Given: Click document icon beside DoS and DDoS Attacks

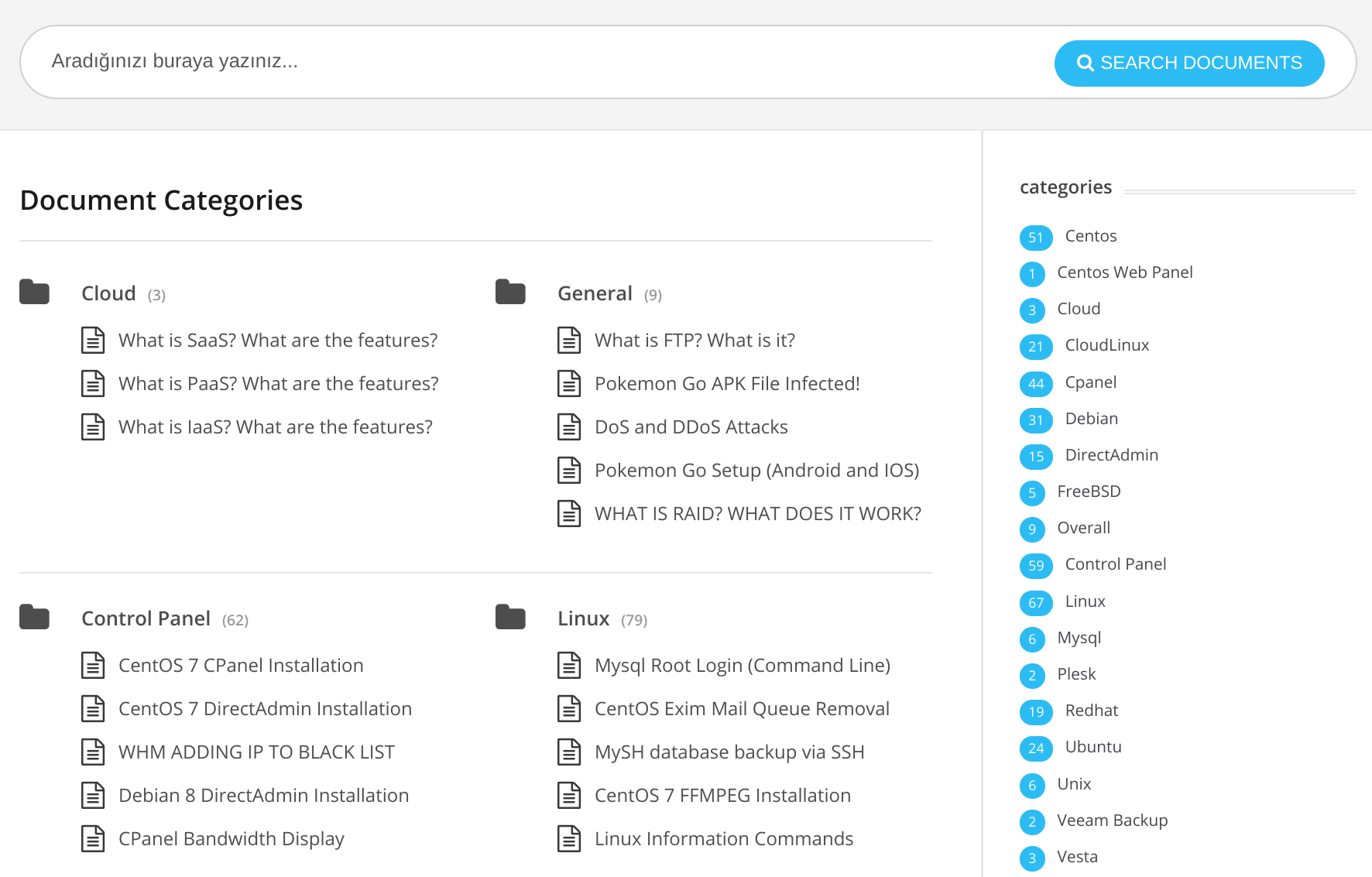Looking at the screenshot, I should tap(569, 427).
